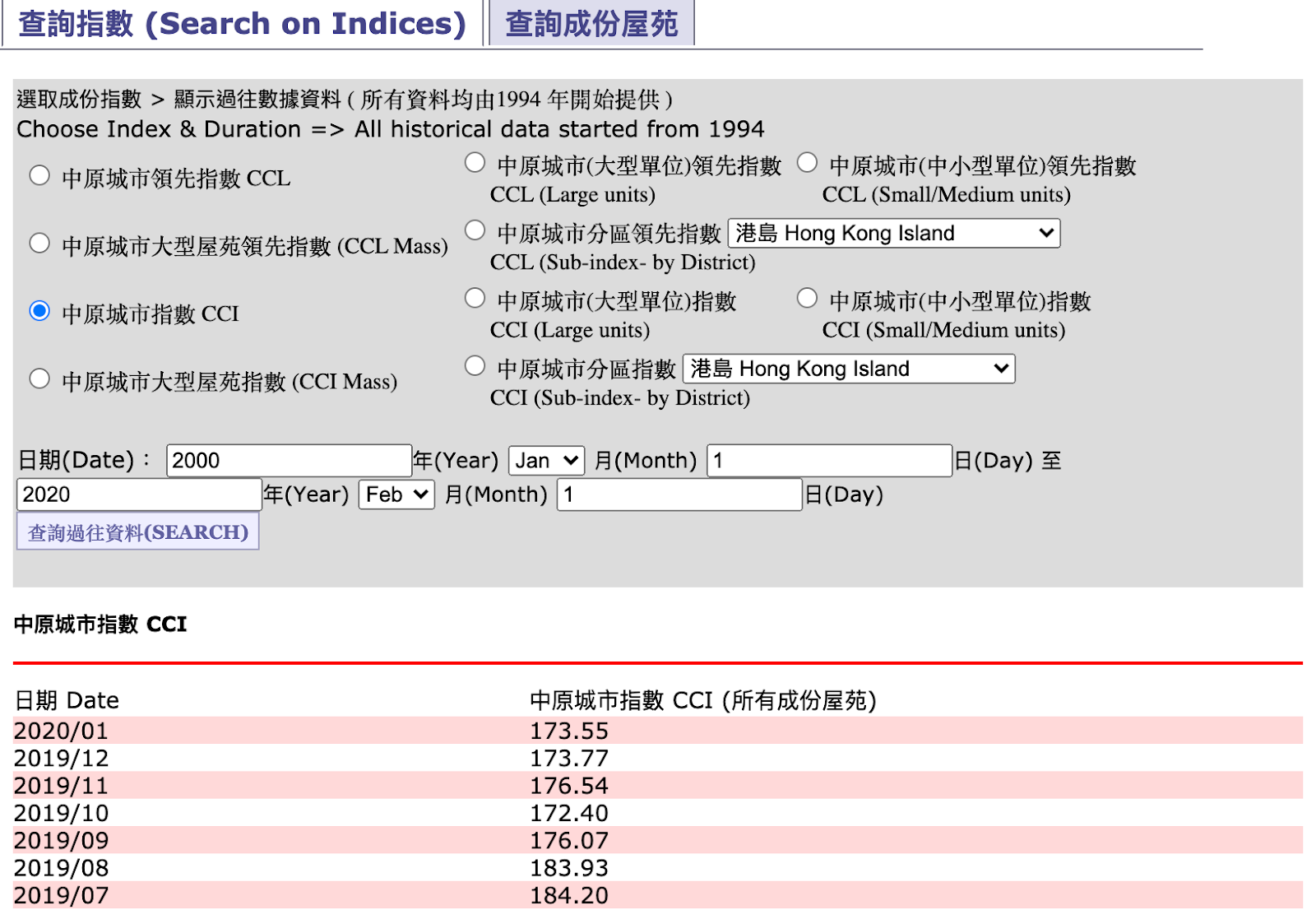This screenshot has height=910, width=1316.
Task: Click the CCI (所有成份屋苑) column header
Action: (x=703, y=700)
